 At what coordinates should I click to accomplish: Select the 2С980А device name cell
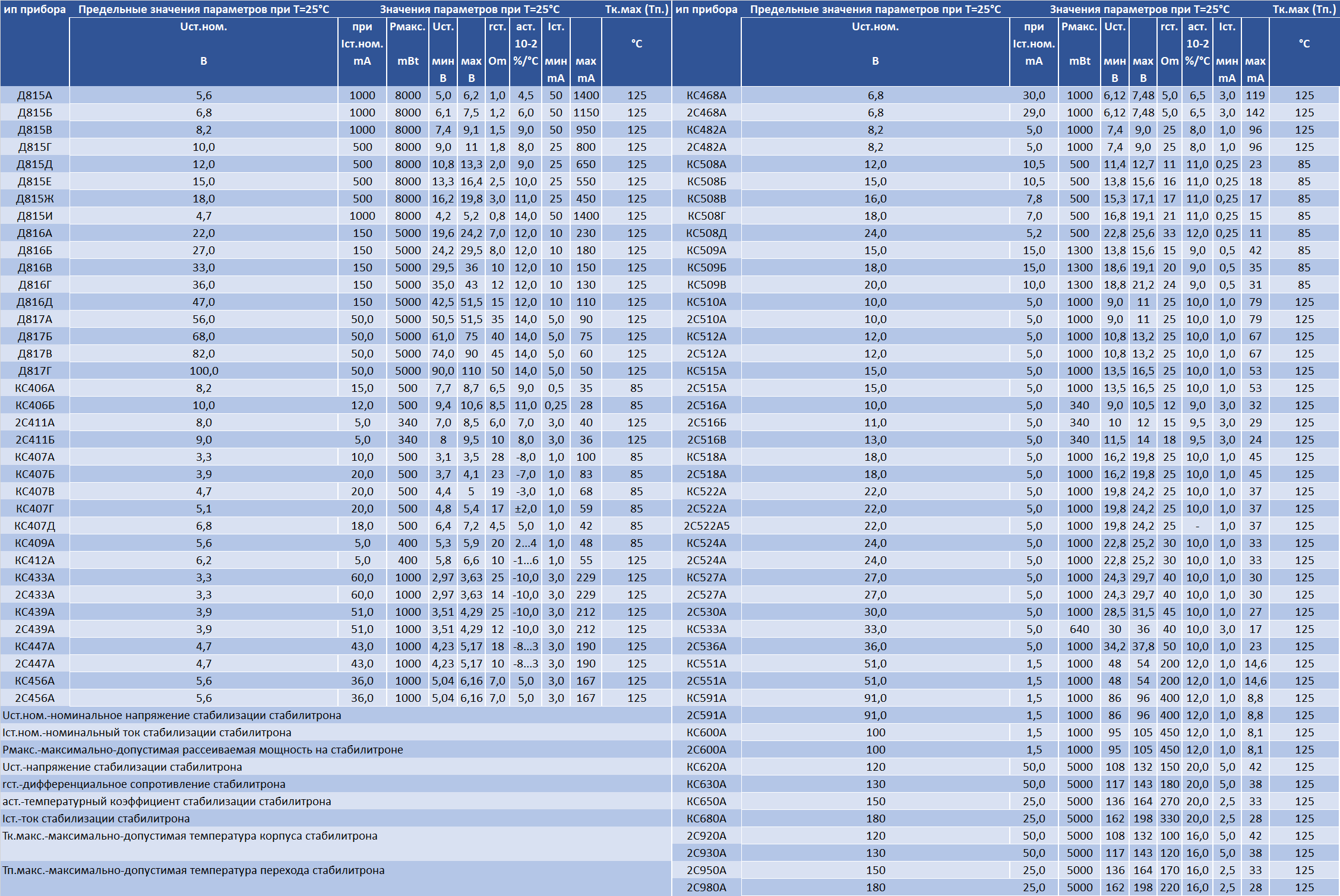click(706, 887)
